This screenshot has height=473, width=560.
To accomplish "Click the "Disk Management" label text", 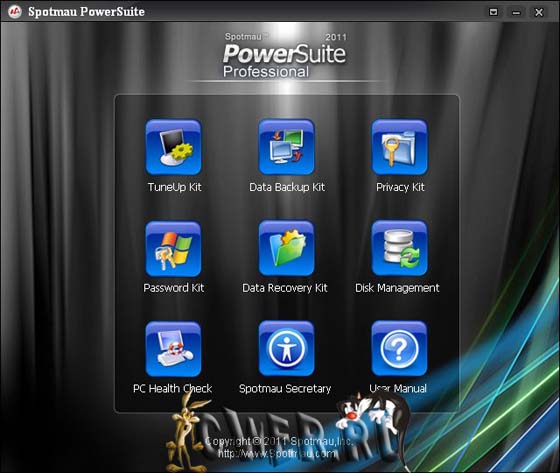I will [397, 288].
